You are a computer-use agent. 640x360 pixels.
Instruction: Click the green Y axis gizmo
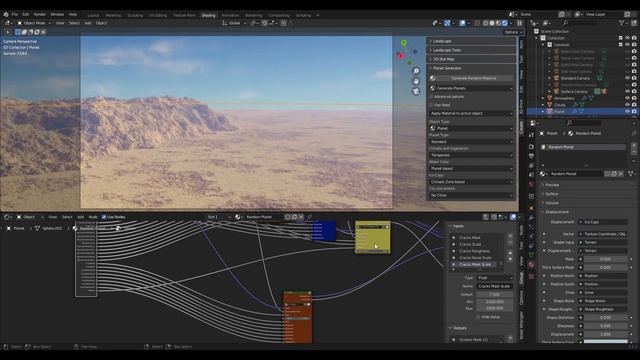tap(404, 42)
